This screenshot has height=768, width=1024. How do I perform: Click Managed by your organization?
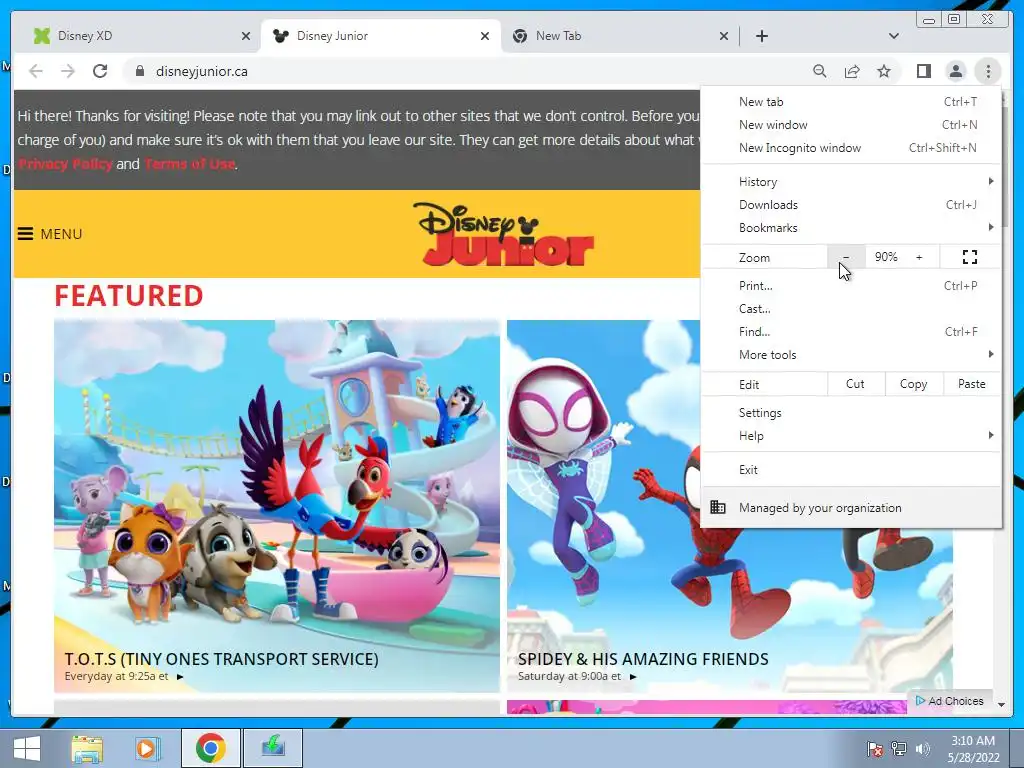pyautogui.click(x=850, y=507)
